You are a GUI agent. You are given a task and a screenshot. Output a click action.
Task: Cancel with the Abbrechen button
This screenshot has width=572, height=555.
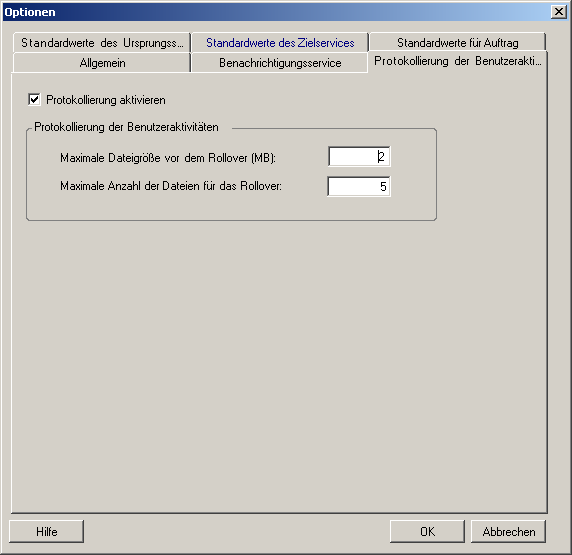pyautogui.click(x=509, y=531)
